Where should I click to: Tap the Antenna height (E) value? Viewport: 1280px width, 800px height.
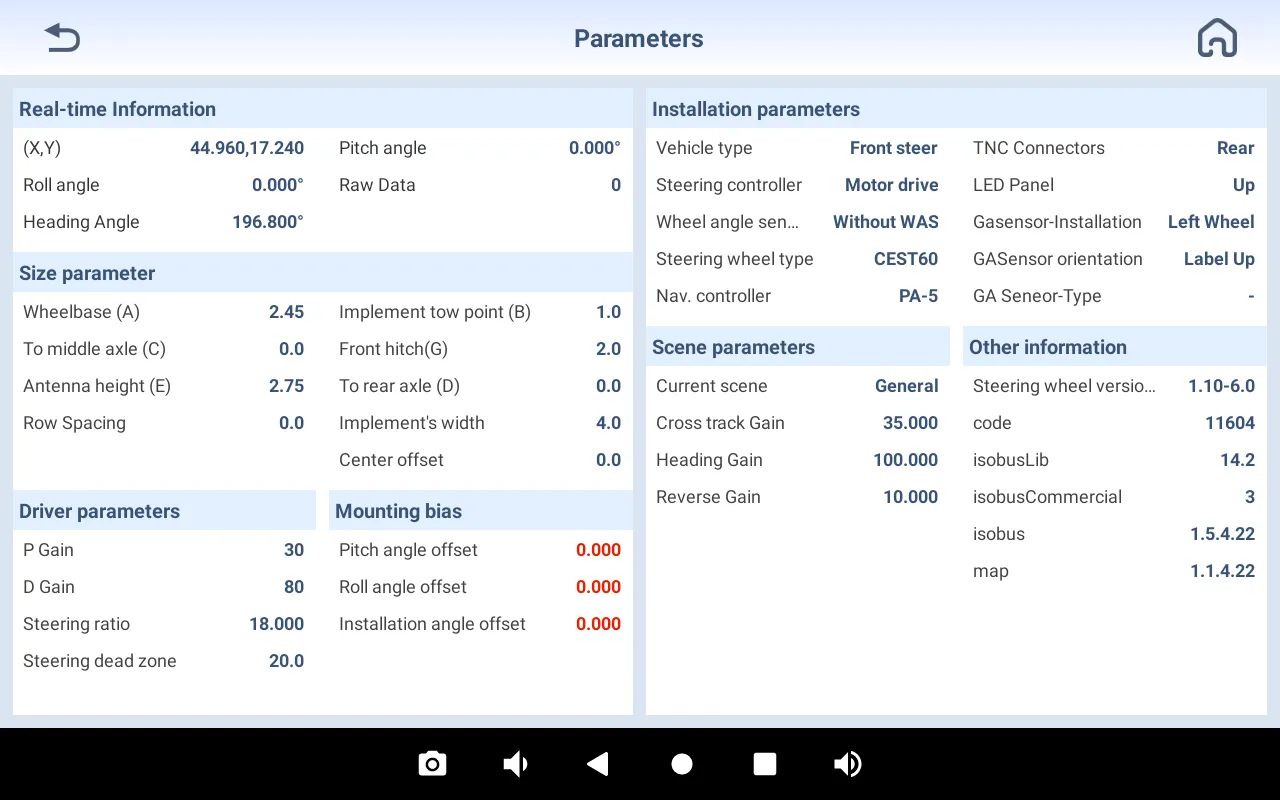286,386
